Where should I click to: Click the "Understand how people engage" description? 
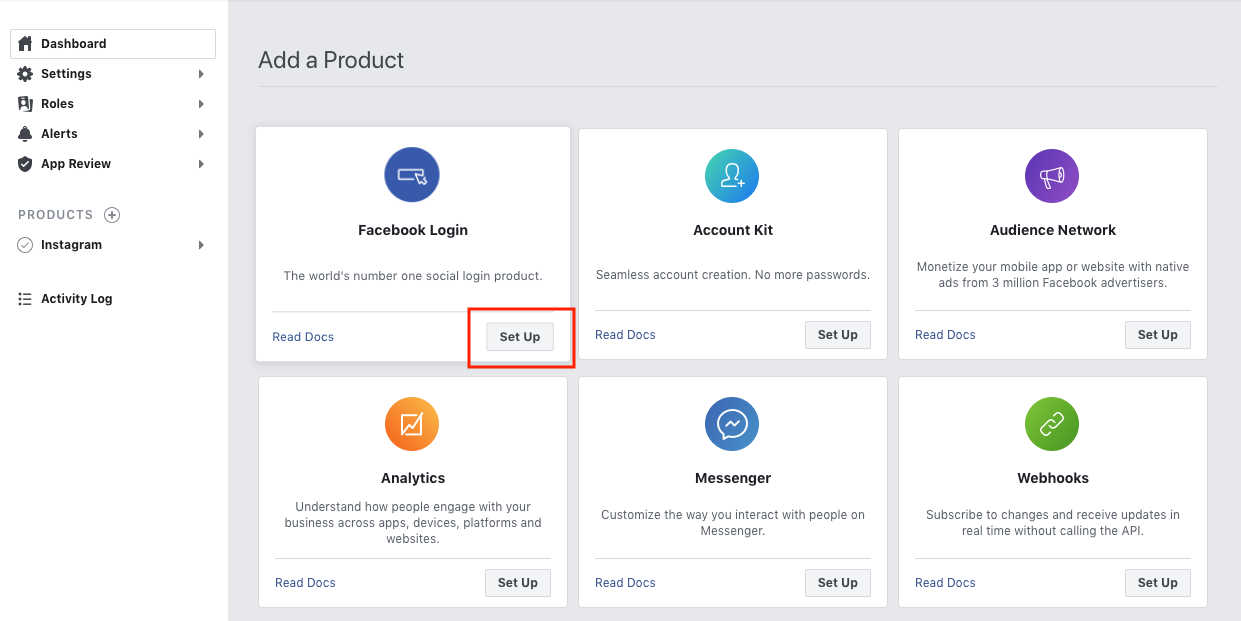pos(413,523)
